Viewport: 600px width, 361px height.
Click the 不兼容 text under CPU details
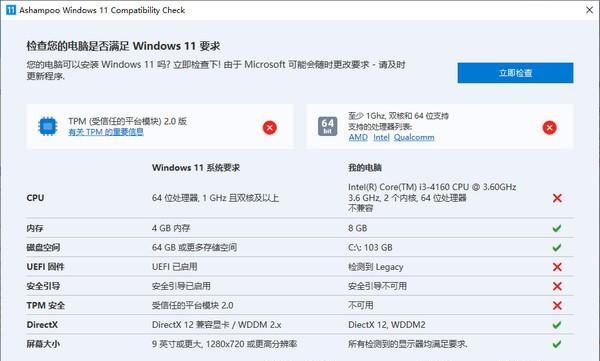click(360, 208)
